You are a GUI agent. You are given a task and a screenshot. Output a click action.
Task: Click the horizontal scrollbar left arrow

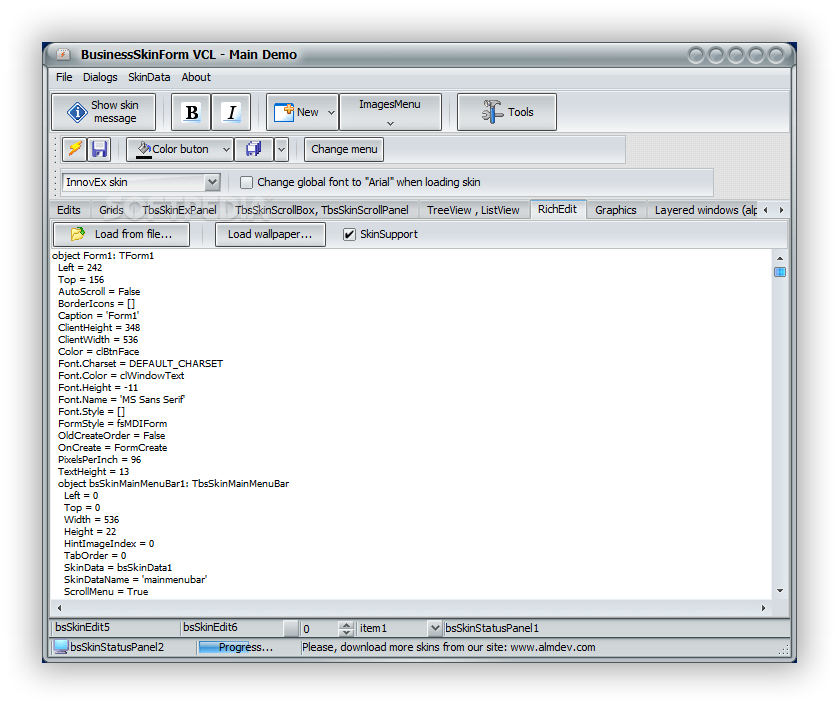pyautogui.click(x=59, y=608)
